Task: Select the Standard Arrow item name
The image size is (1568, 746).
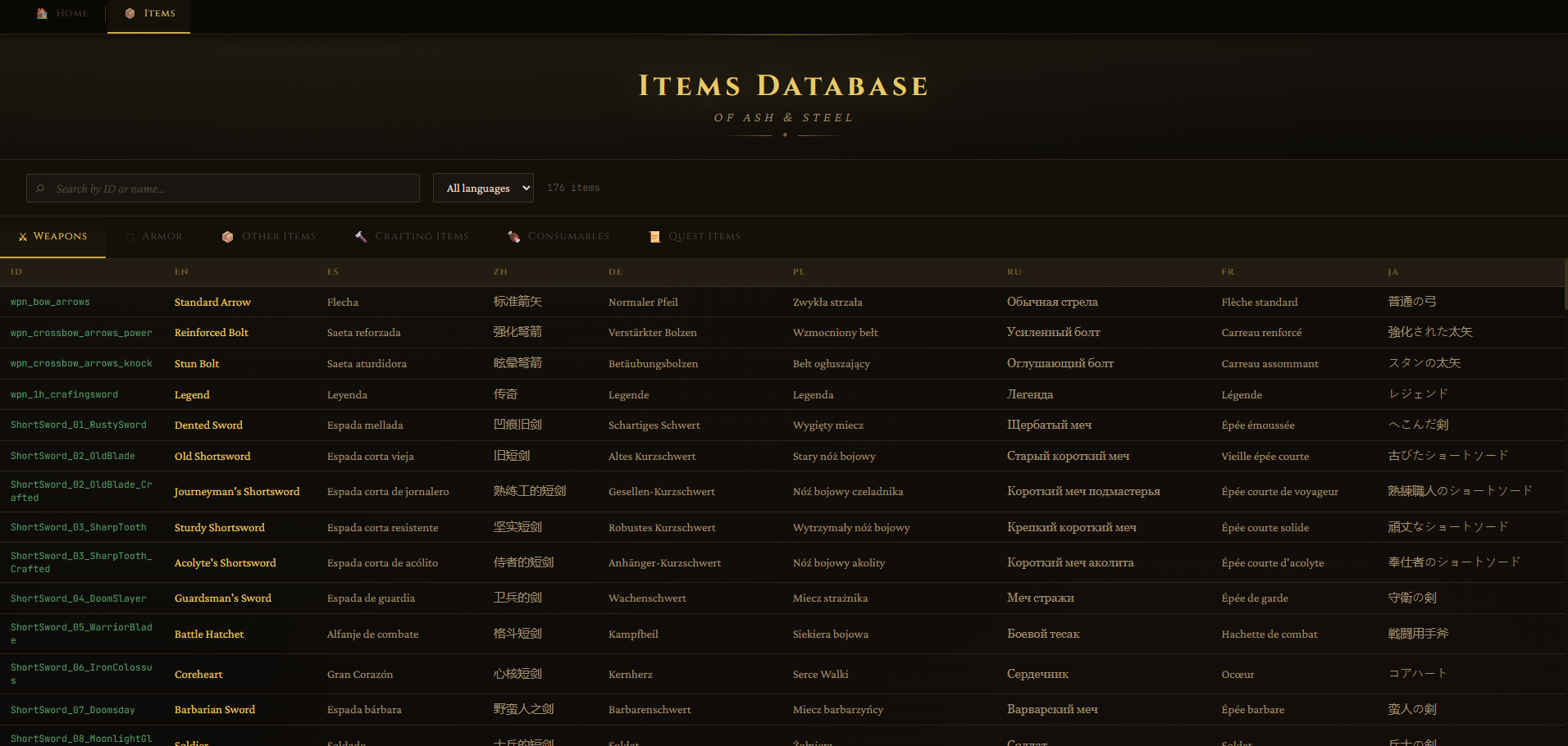Action: [212, 302]
